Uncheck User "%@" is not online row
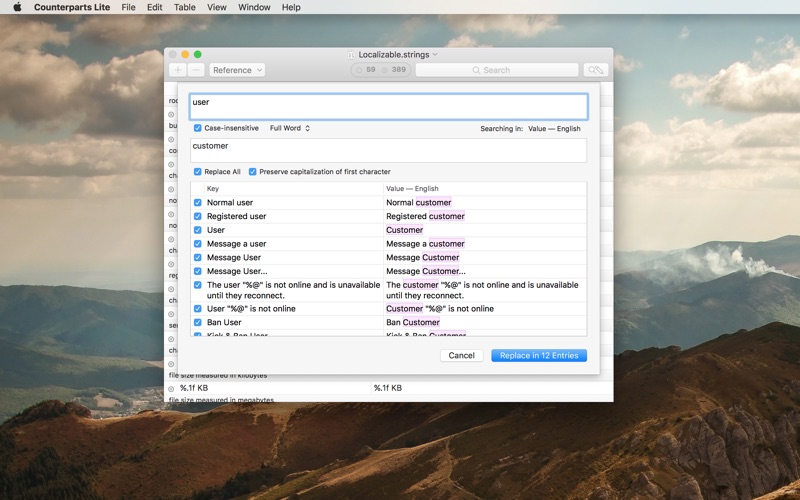800x500 pixels. pyautogui.click(x=197, y=309)
